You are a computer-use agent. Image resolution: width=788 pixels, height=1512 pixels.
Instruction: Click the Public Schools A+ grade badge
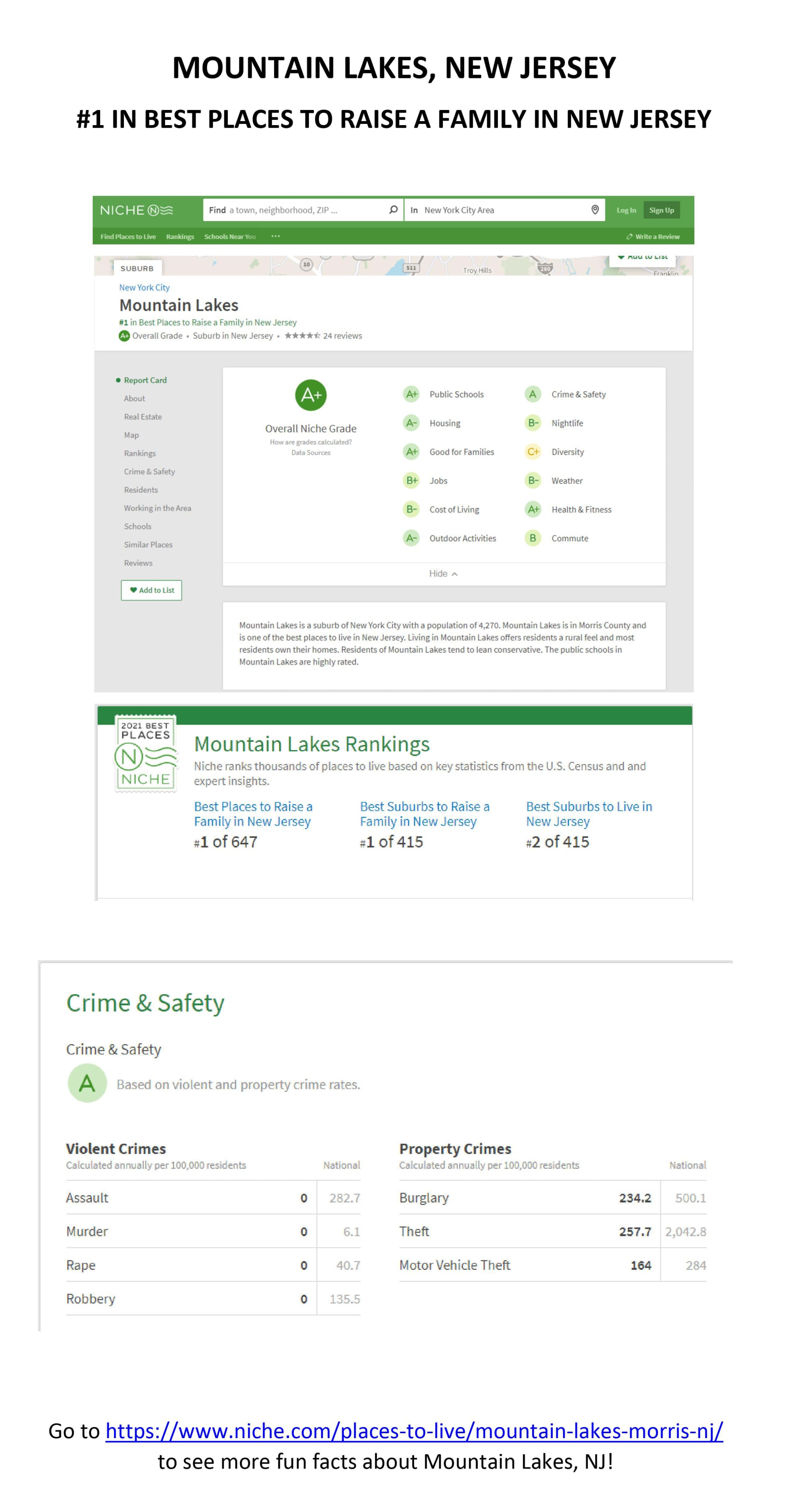[x=411, y=394]
